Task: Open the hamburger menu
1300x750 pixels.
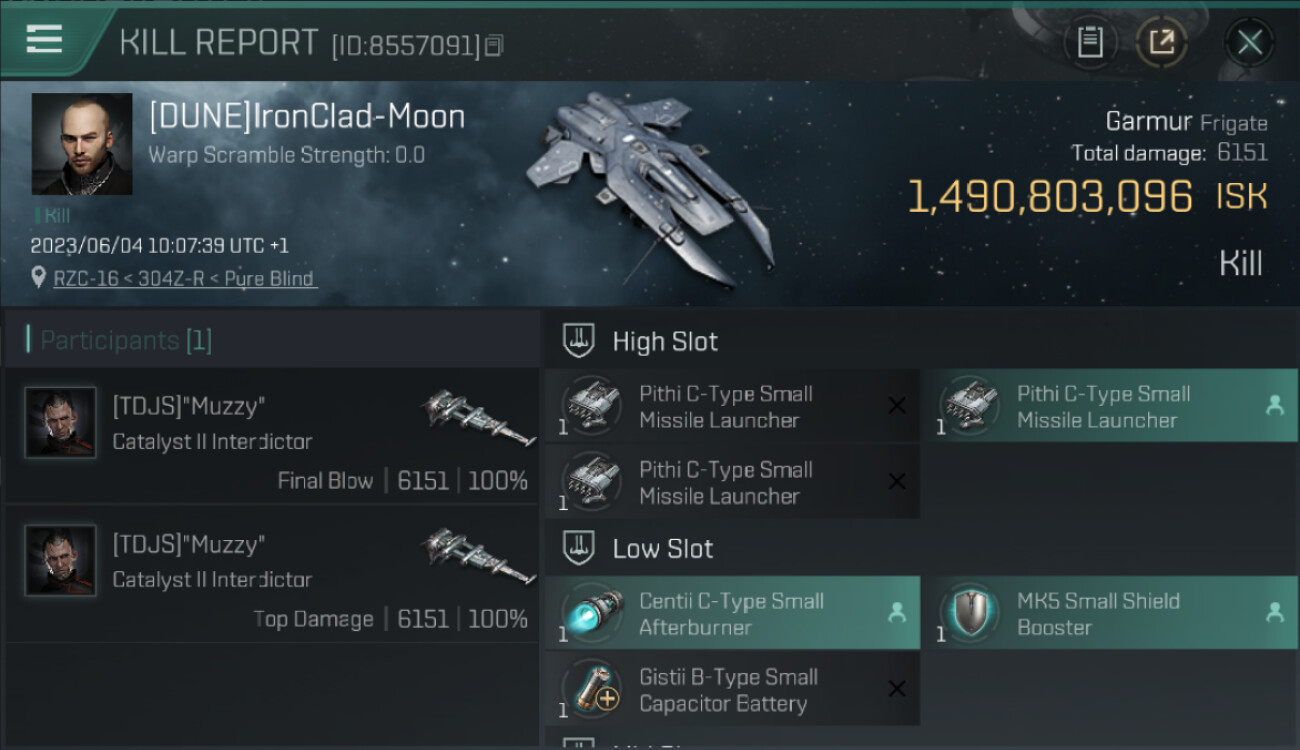Action: coord(45,40)
